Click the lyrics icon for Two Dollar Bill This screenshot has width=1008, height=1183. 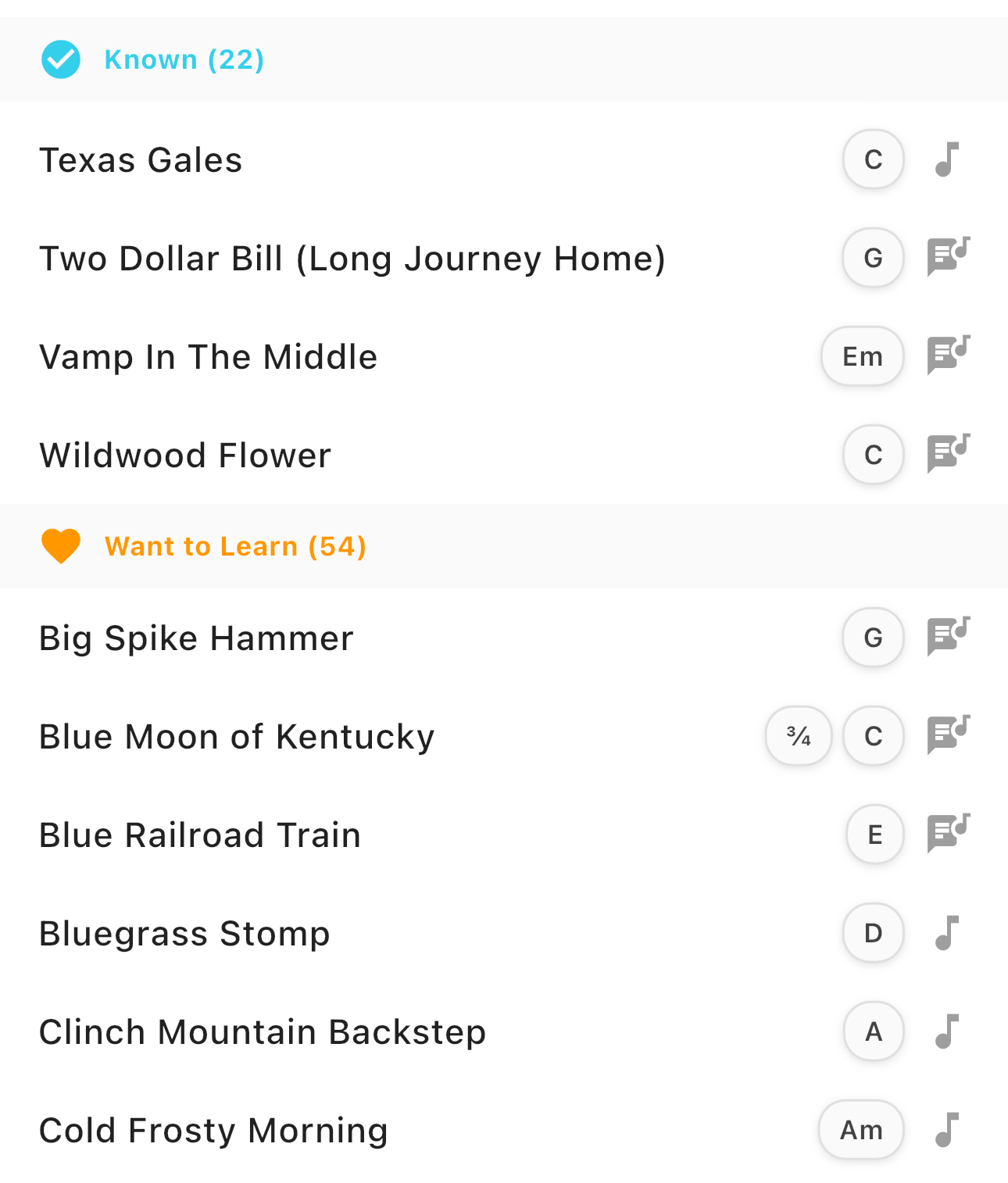pyautogui.click(x=948, y=257)
